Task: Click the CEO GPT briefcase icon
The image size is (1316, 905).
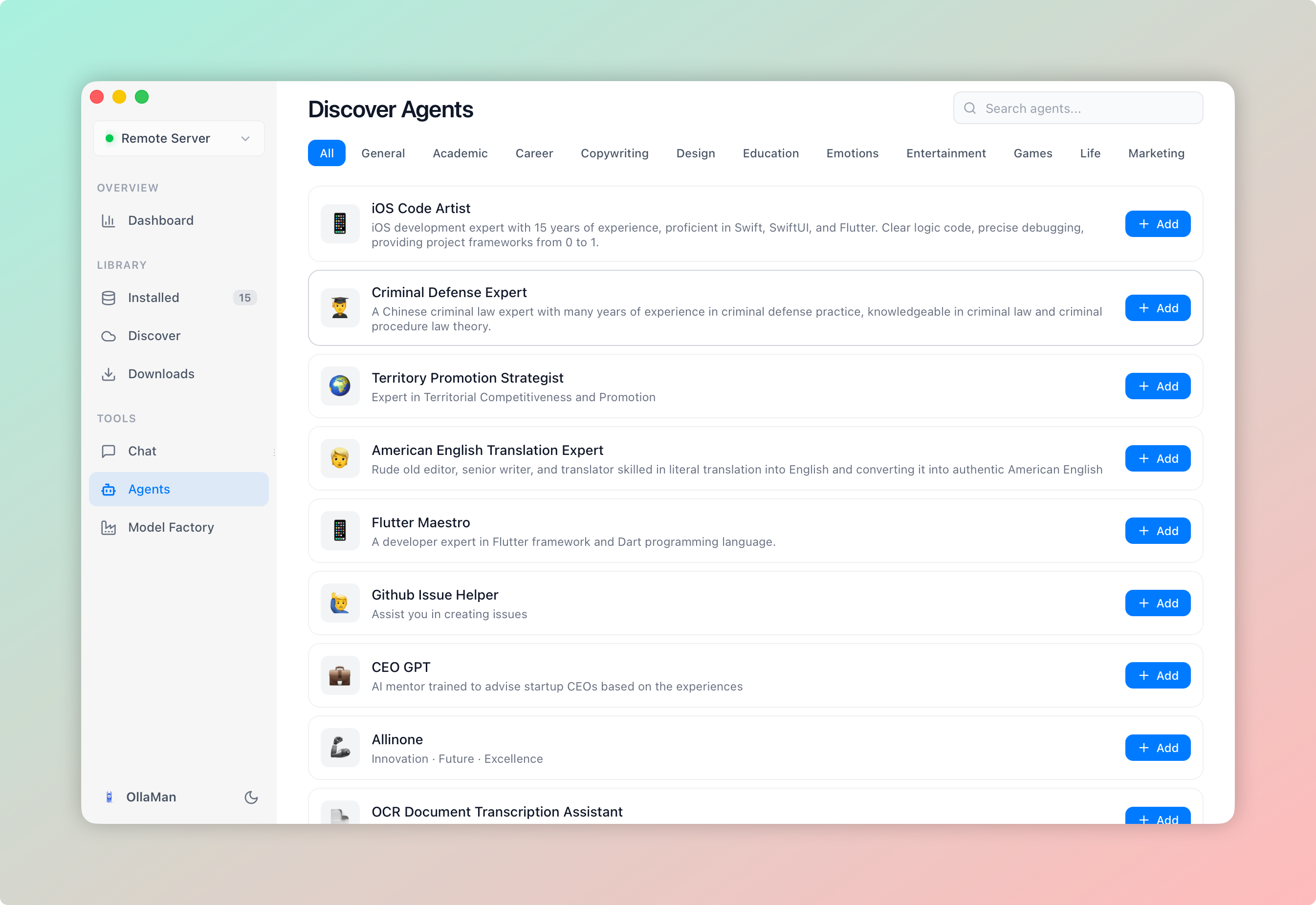Action: (x=340, y=675)
